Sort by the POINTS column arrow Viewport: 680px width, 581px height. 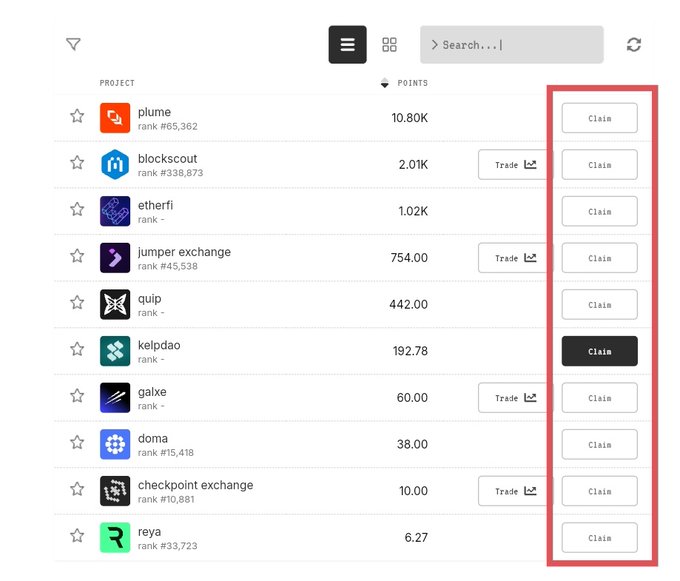[385, 82]
